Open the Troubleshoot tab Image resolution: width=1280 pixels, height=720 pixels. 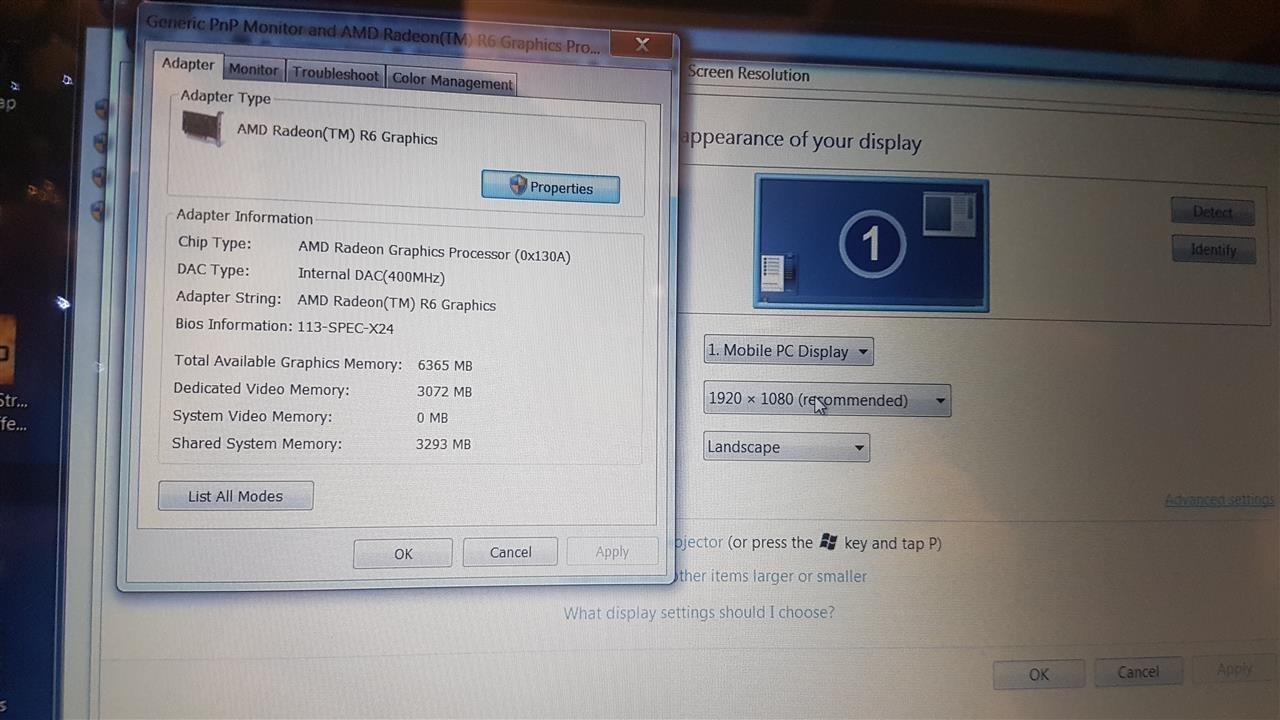click(336, 74)
